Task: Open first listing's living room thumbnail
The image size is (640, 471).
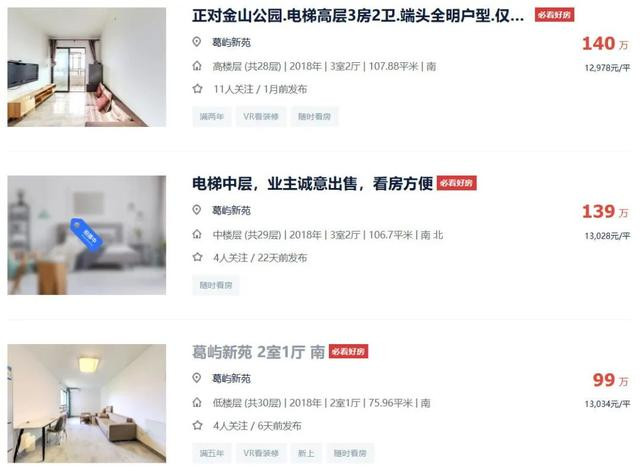Action: coord(87,67)
